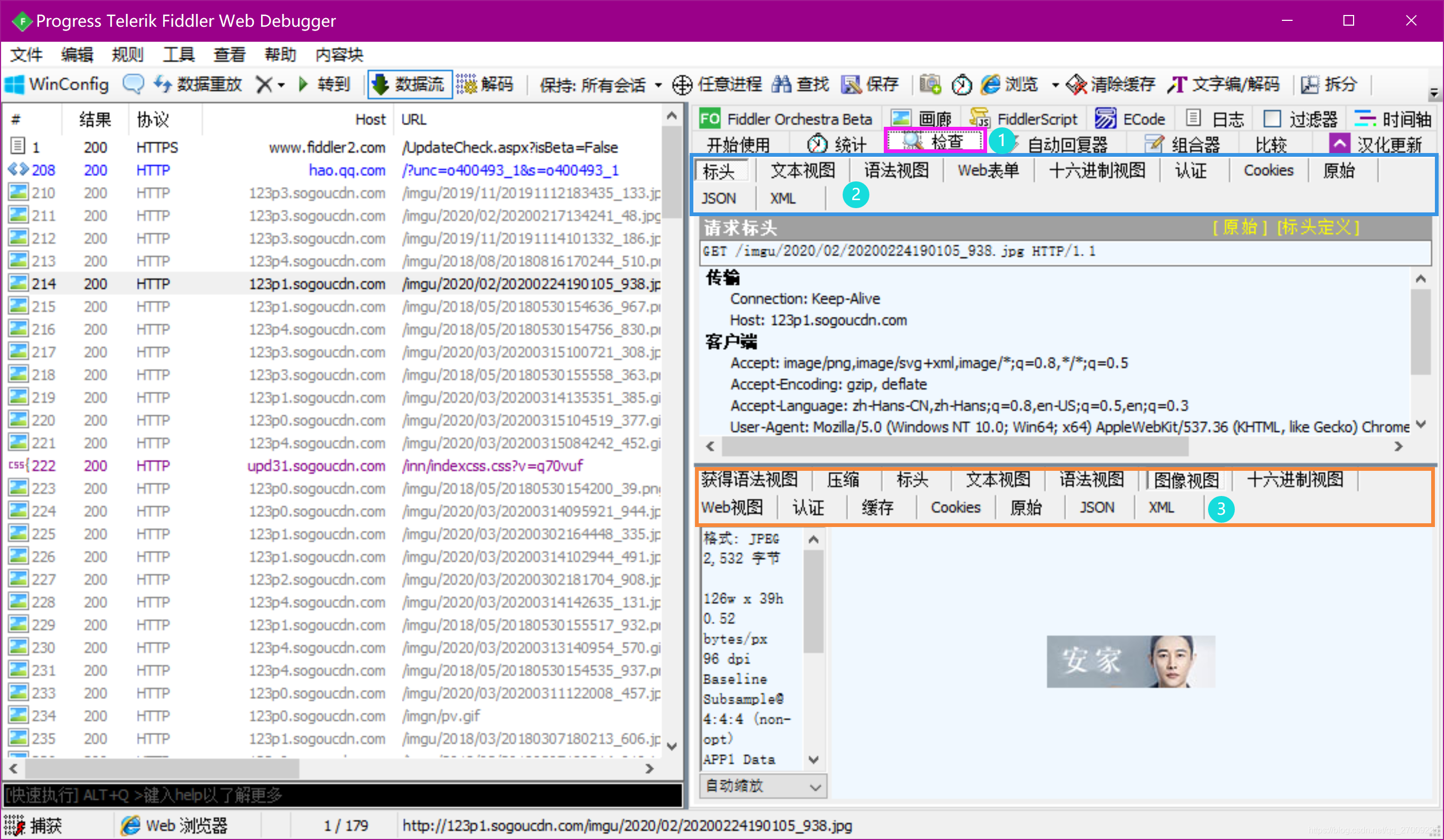
Task: Toggle the 数据流 streaming mode button
Action: 409,85
